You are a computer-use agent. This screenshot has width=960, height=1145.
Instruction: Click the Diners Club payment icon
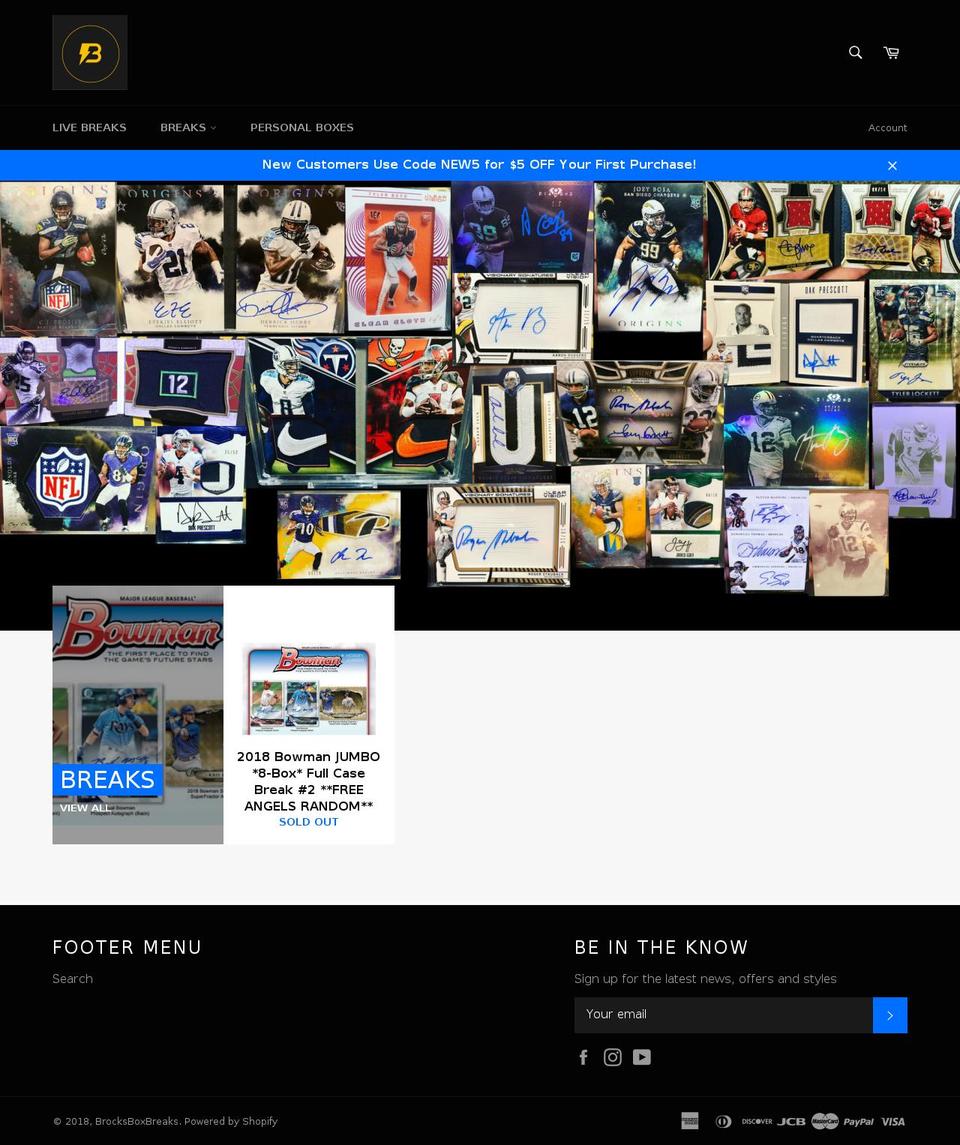click(x=723, y=1121)
